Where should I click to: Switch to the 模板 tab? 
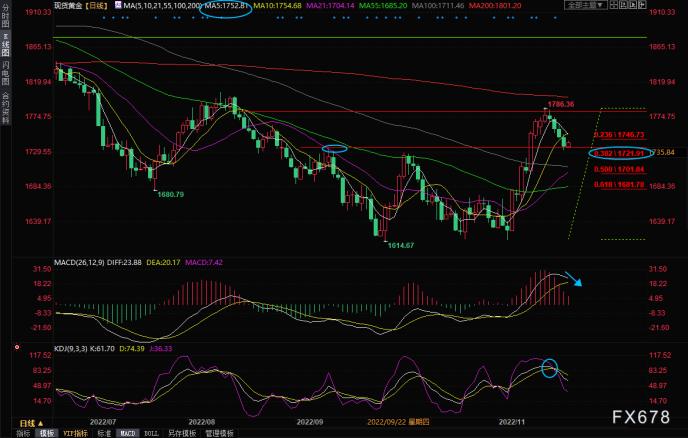click(x=47, y=433)
